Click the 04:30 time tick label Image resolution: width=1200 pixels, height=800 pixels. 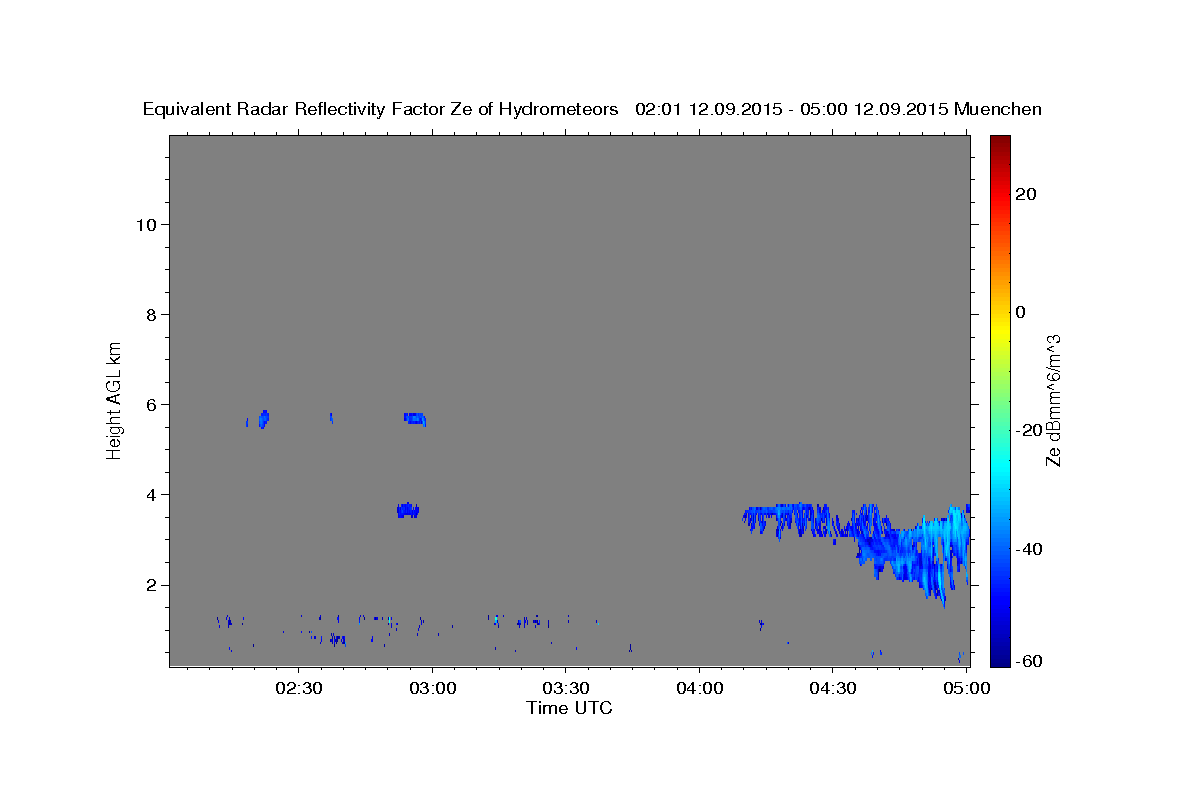(832, 688)
